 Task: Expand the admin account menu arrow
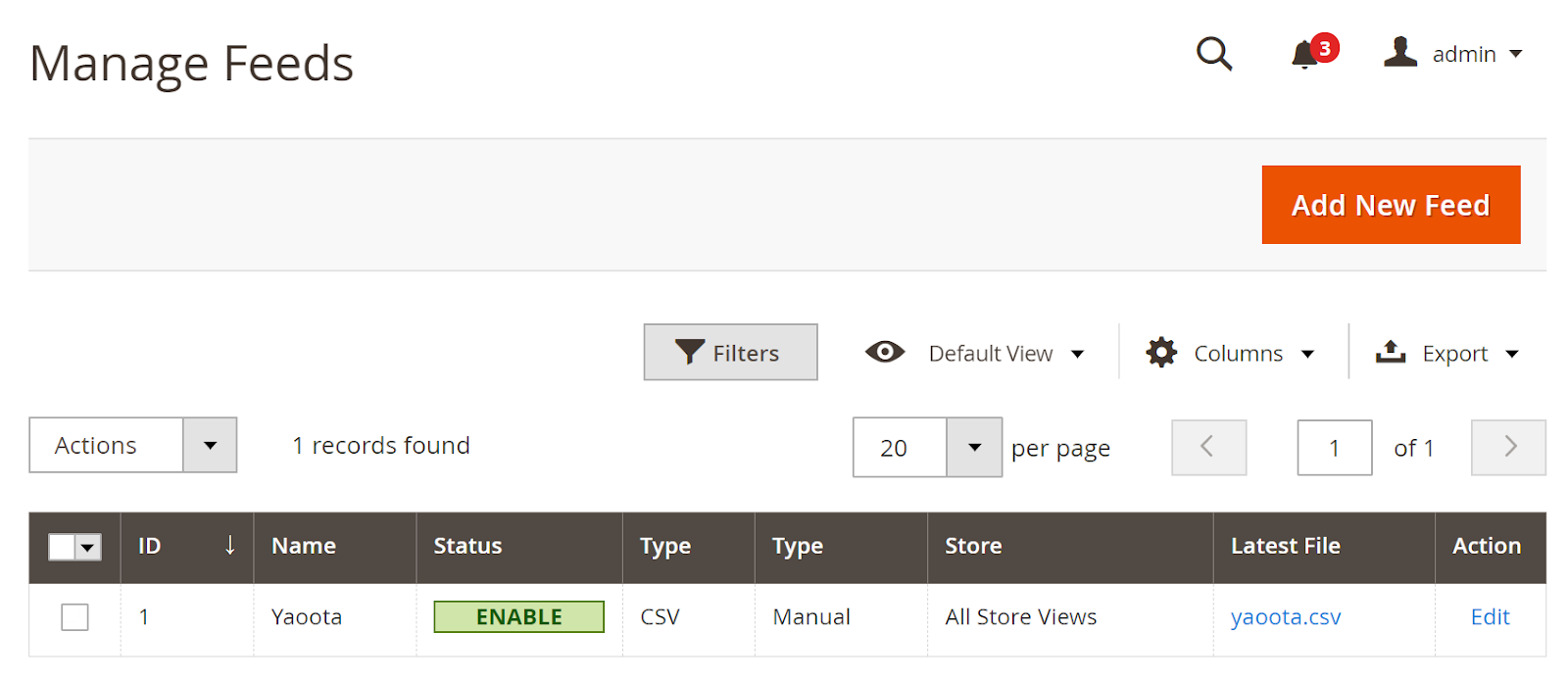(1516, 54)
